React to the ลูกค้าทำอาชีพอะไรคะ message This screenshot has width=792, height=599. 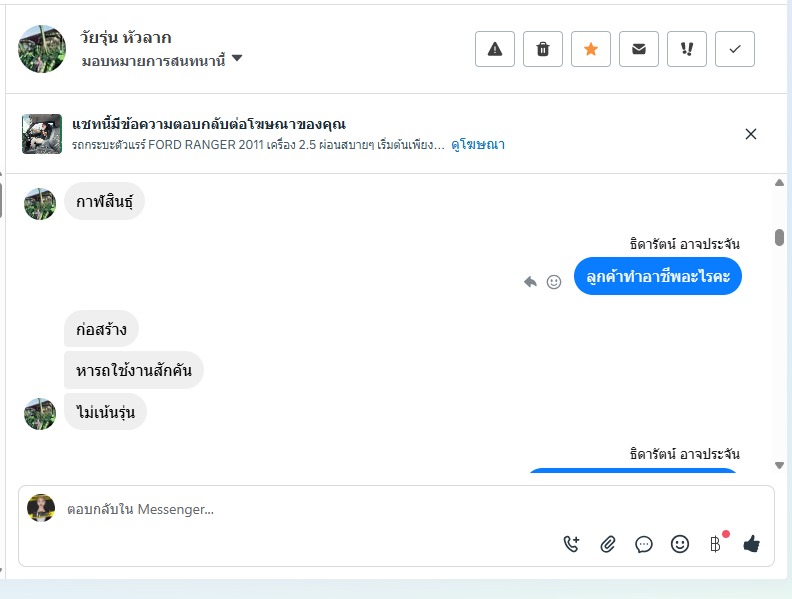(x=554, y=282)
